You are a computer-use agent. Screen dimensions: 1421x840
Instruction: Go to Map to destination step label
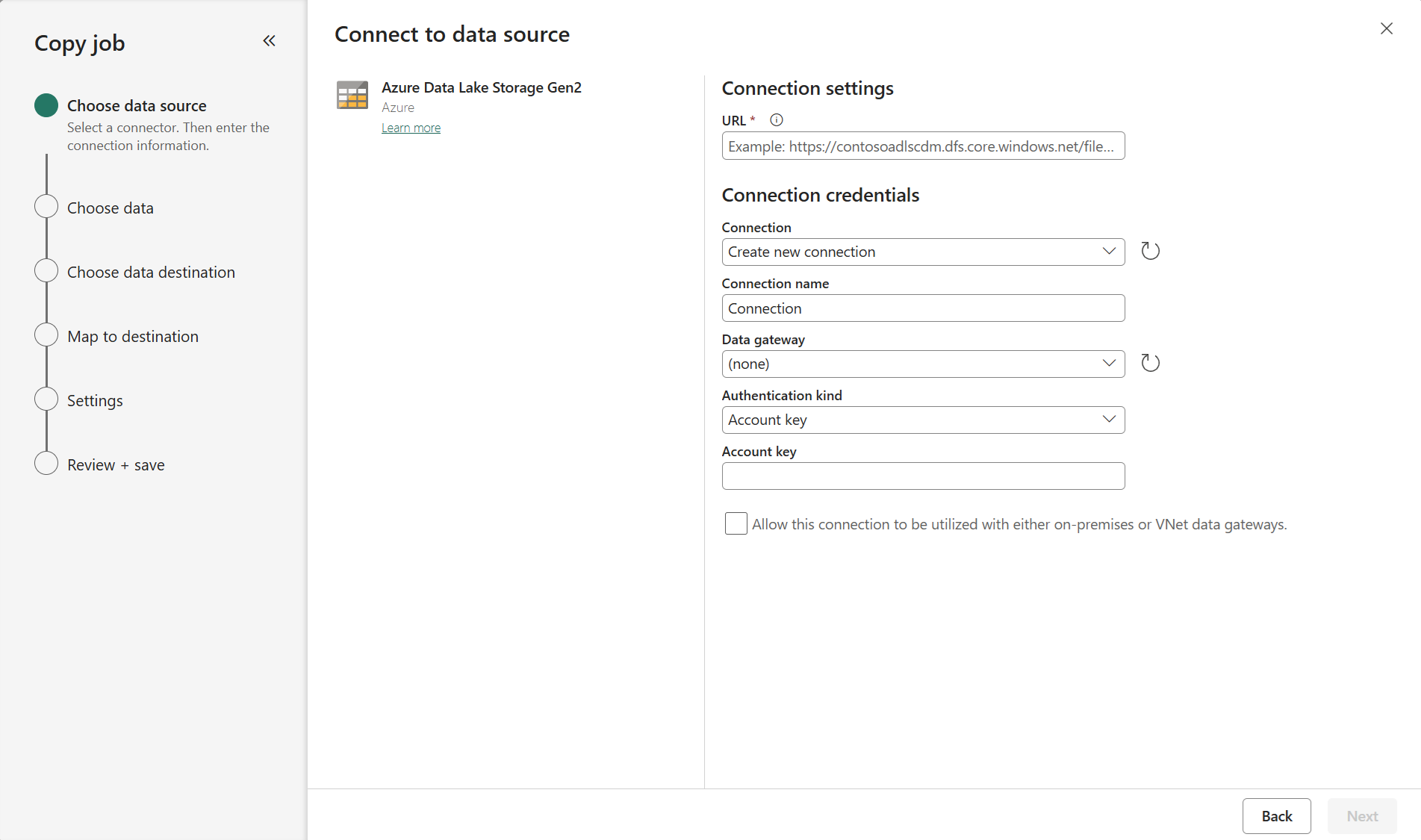pos(133,337)
